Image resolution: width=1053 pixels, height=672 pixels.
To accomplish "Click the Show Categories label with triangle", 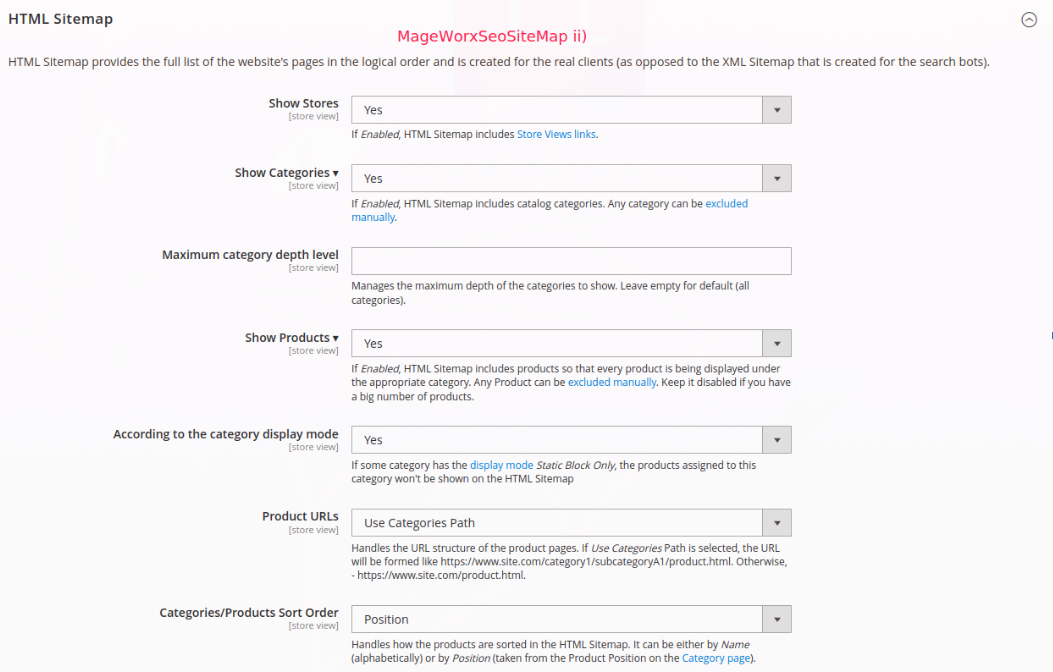I will point(286,173).
